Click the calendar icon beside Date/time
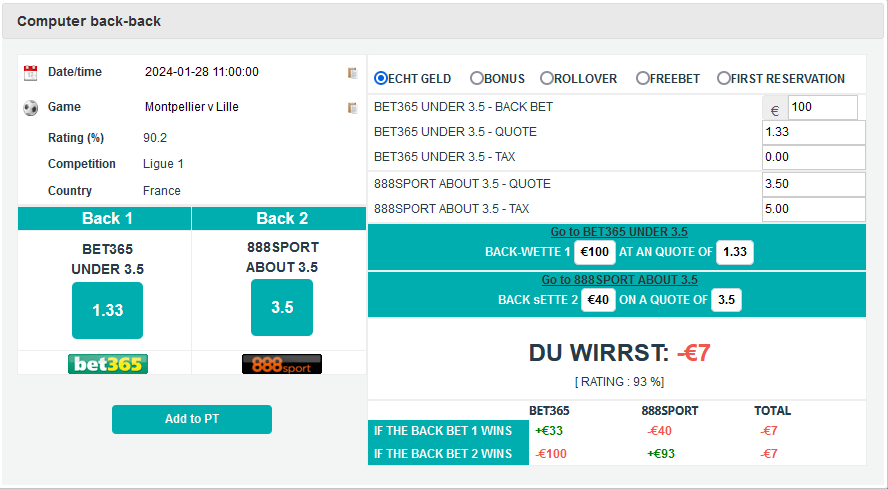The height and width of the screenshot is (489, 888). 31,73
